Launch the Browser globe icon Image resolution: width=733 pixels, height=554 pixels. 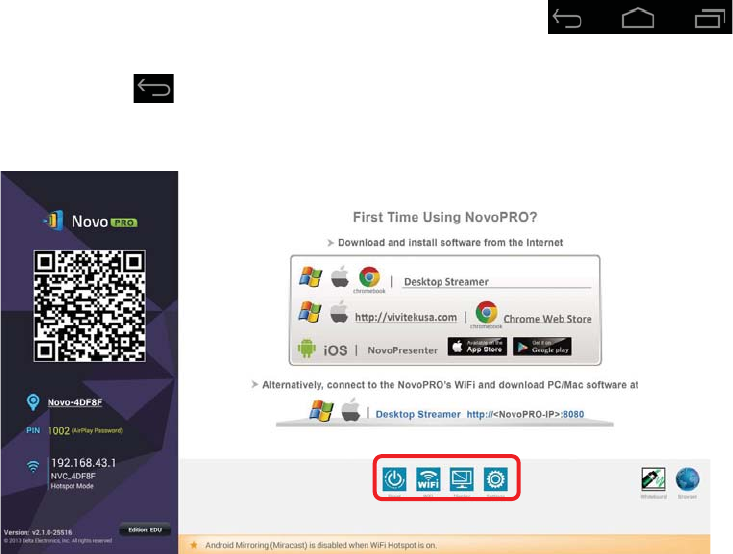[688, 480]
